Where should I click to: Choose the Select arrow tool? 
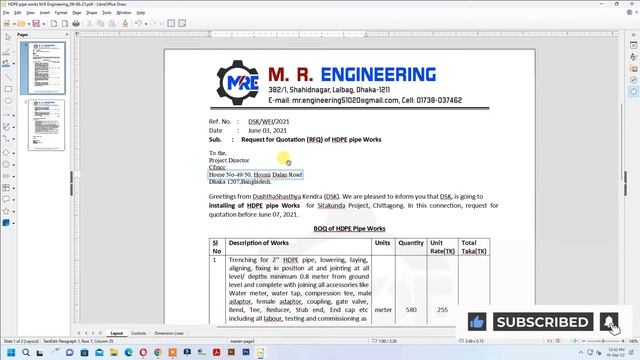tap(8, 38)
